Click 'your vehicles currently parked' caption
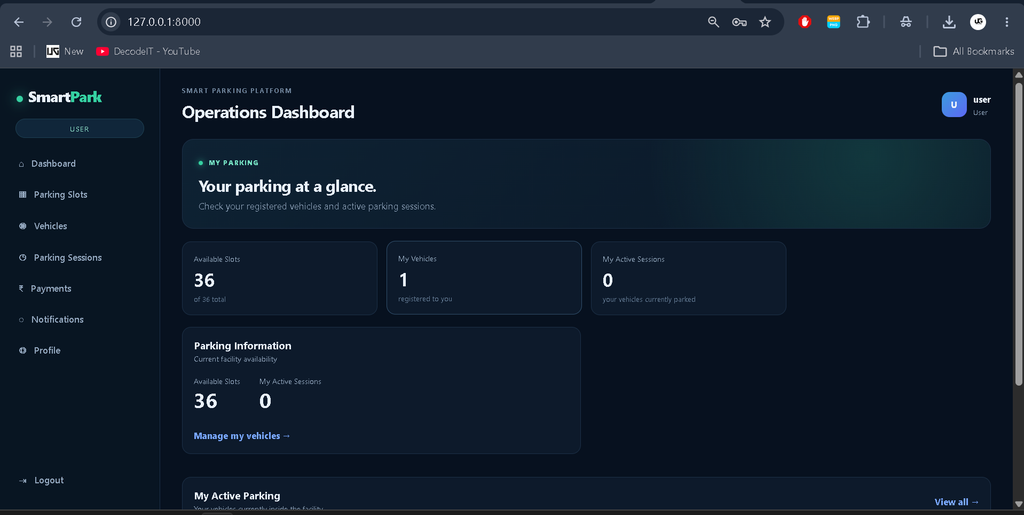Viewport: 1024px width, 515px height. [648, 300]
